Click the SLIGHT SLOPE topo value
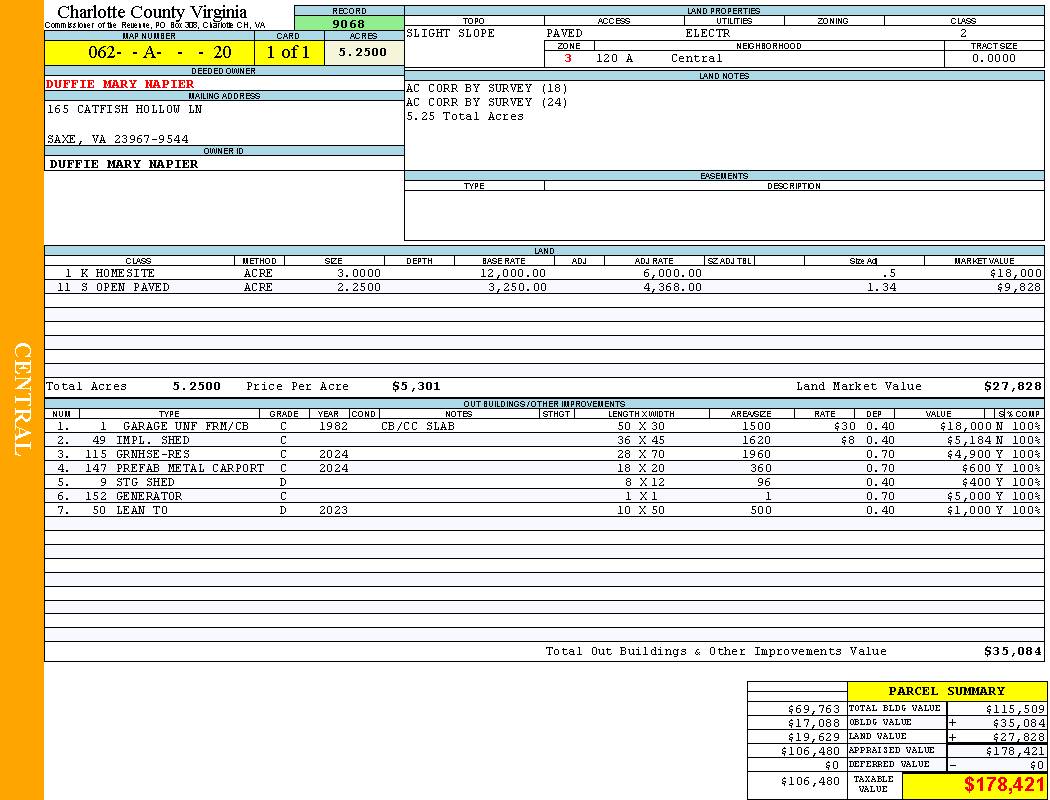This screenshot has height=800, width=1050. pos(450,34)
